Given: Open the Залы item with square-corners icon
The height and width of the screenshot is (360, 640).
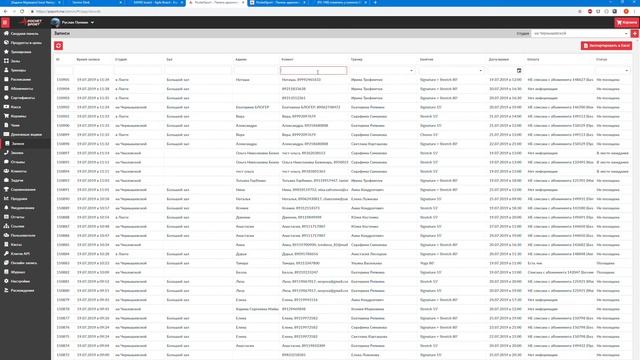Looking at the screenshot, I should pos(25,61).
